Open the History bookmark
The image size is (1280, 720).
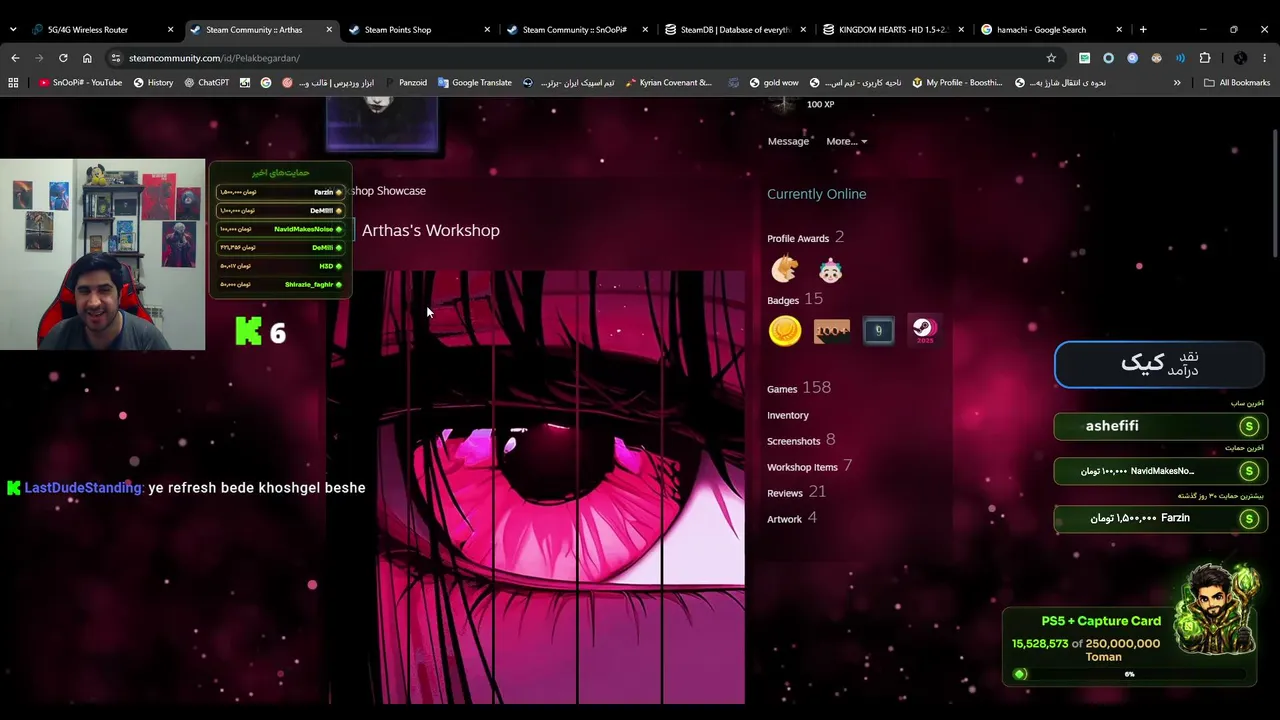point(153,83)
